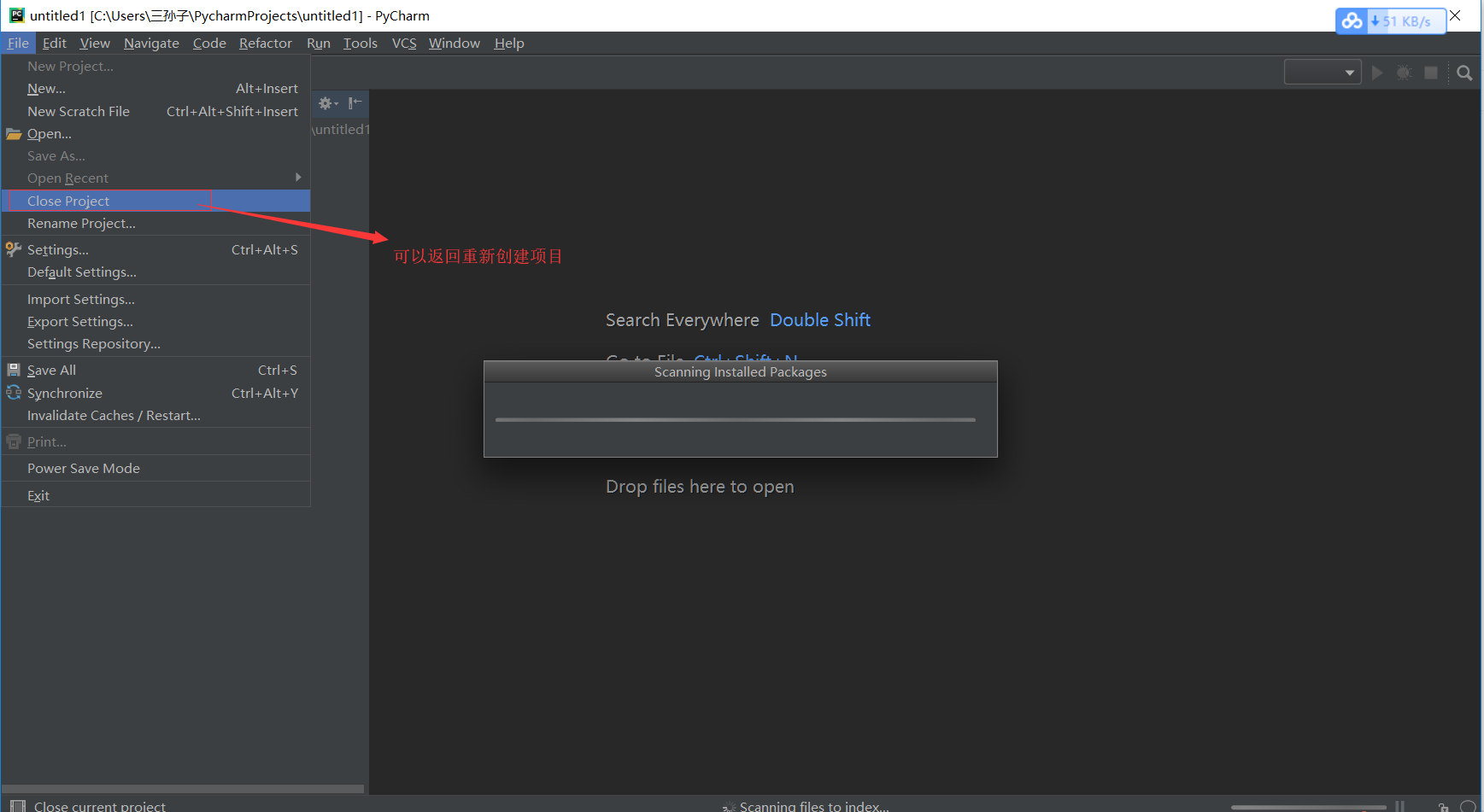Screen dimensions: 1484x812
Task: Click the 'Scanning Installed Packages' dialog title
Action: [x=741, y=372]
